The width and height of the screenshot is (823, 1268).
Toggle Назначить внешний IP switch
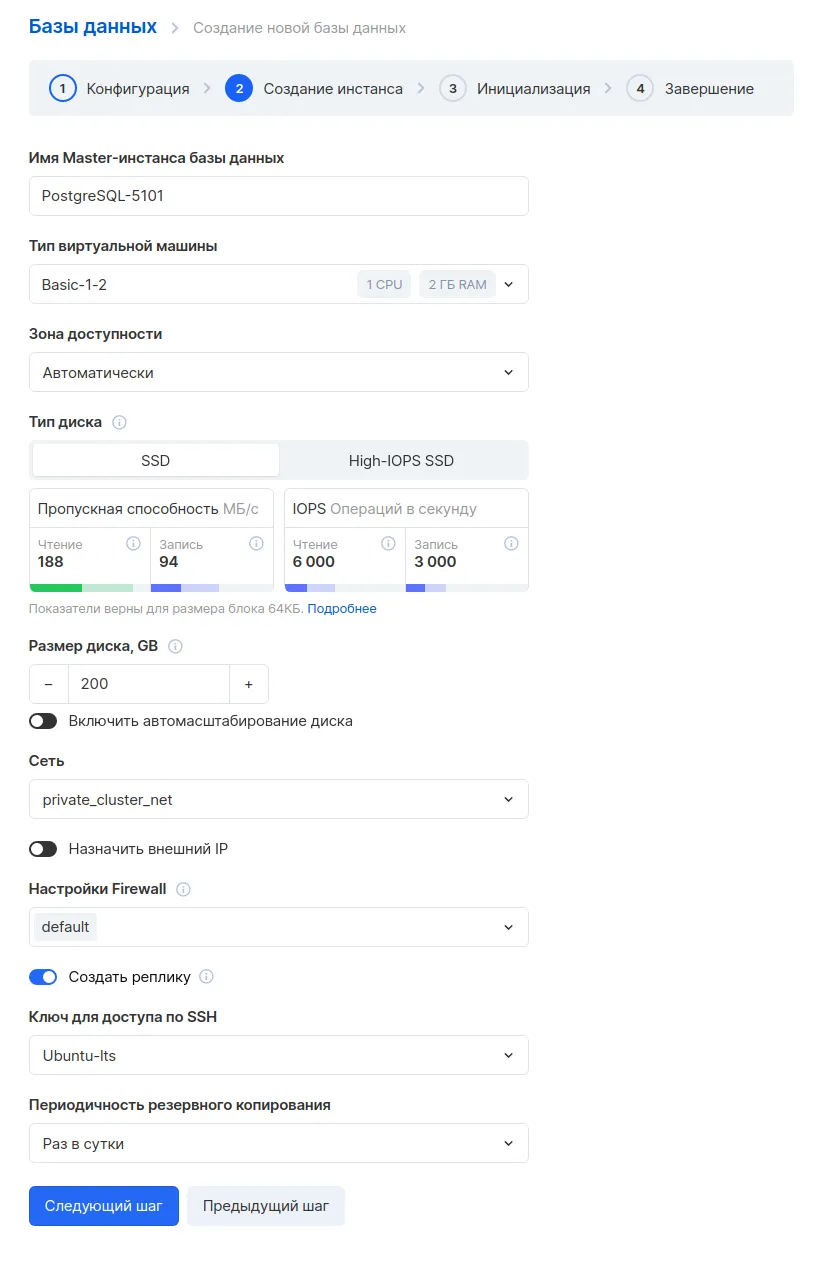tap(43, 849)
